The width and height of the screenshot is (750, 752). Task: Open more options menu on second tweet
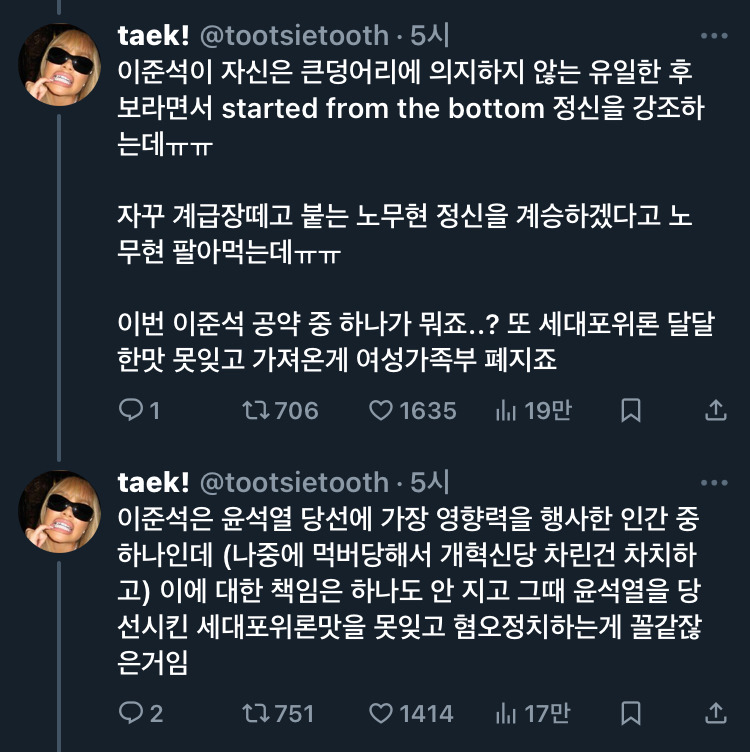(714, 483)
